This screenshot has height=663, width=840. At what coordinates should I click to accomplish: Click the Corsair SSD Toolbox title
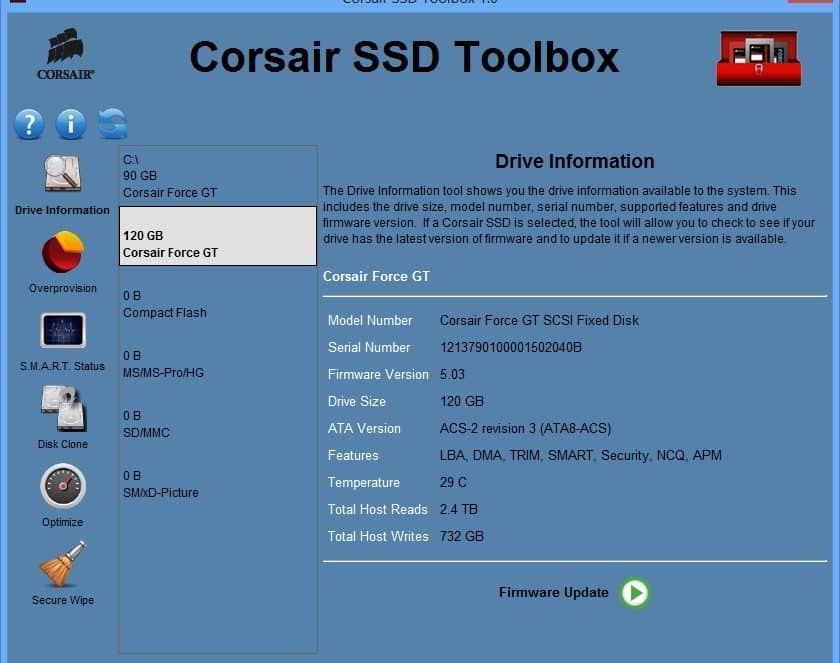[404, 57]
